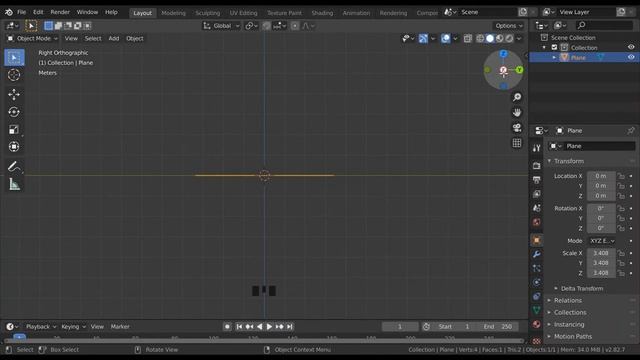
Task: Click the Y axis on navigation gizmo
Action: [519, 70]
